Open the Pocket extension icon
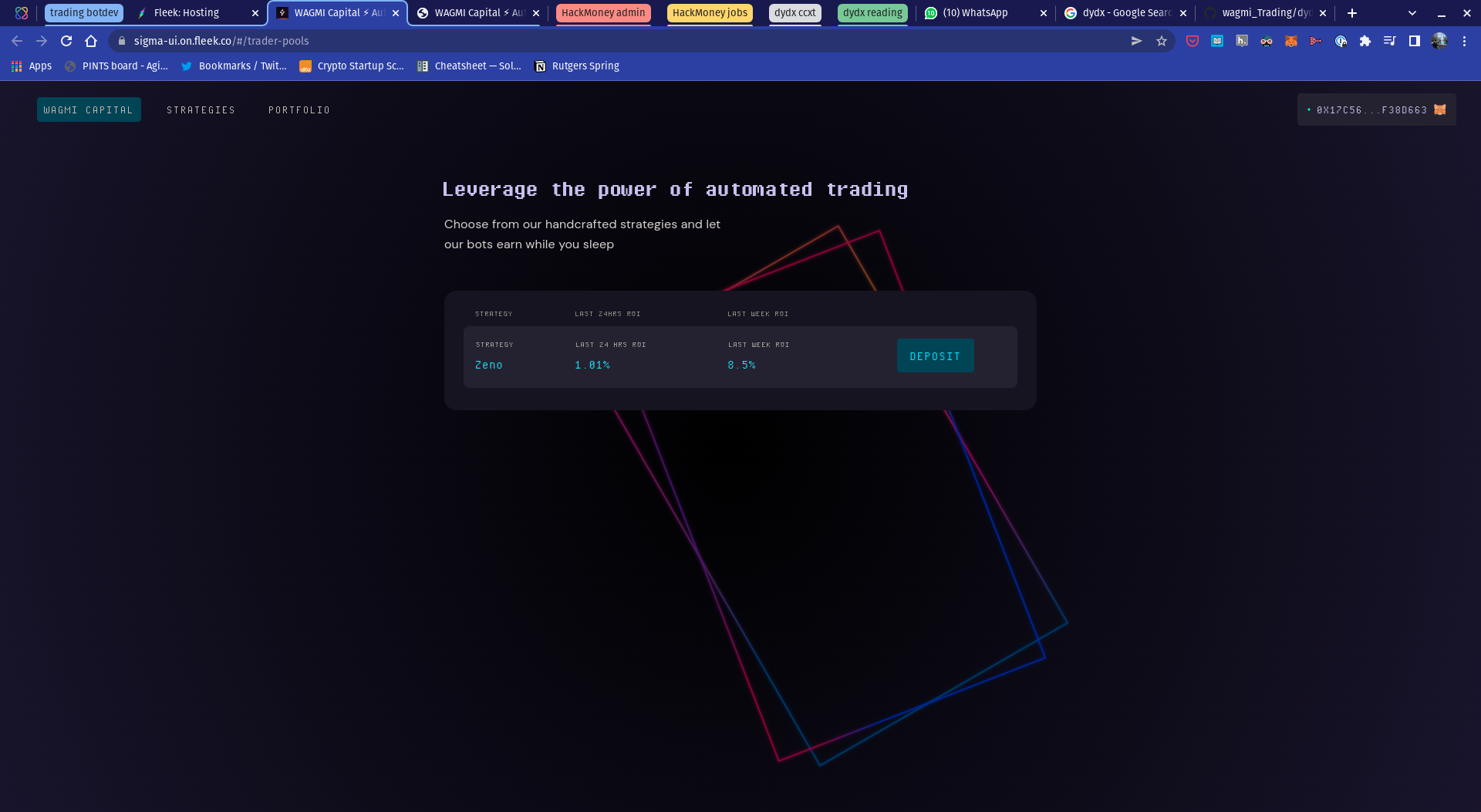1481x812 pixels. pos(1193,41)
